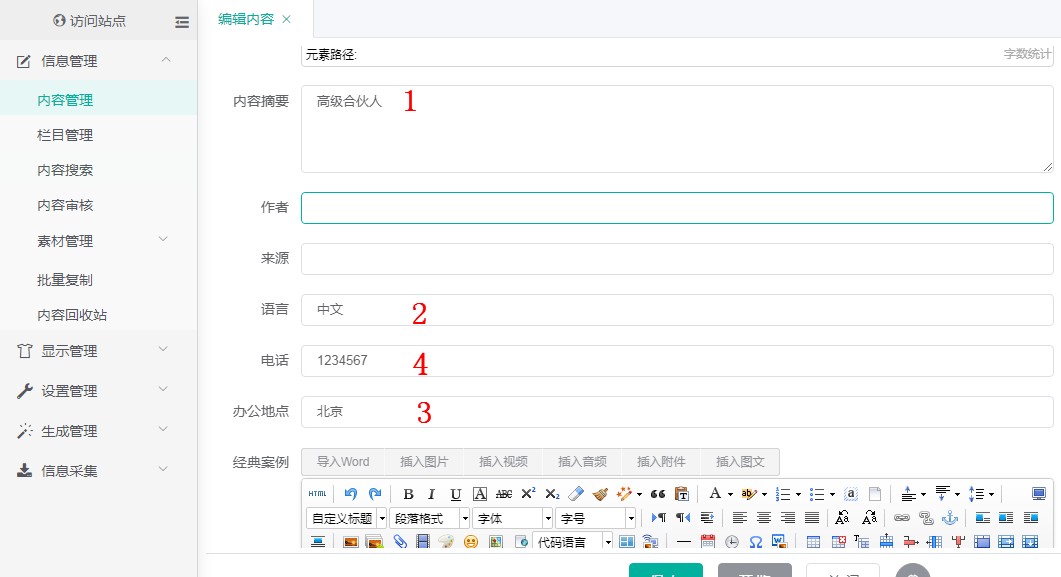Click the 导入Word button
The image size is (1061, 577).
click(343, 462)
